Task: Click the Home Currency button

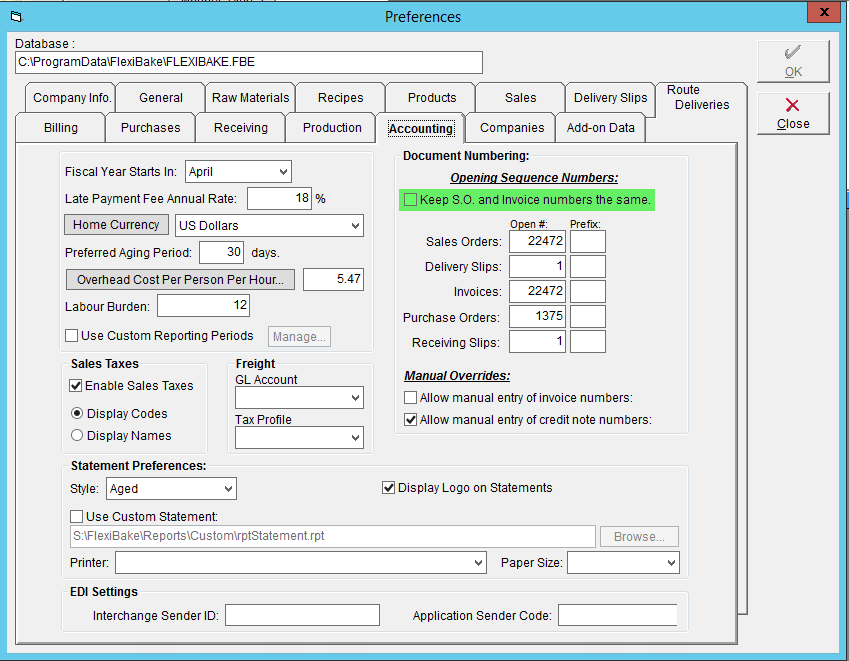Action: (x=116, y=225)
